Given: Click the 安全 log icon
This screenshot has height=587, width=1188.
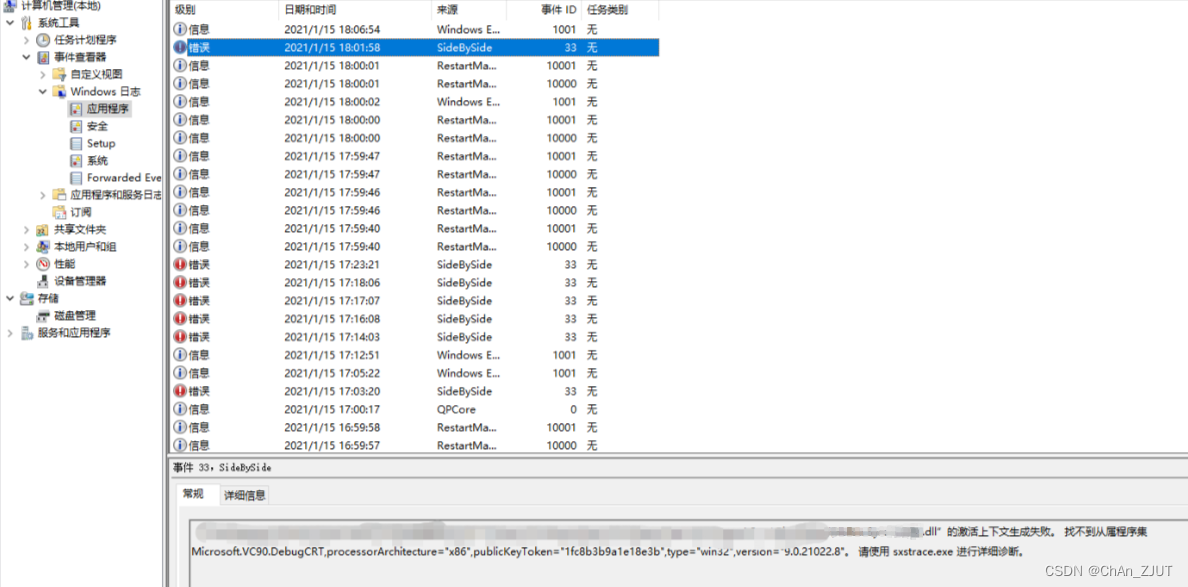Looking at the screenshot, I should click(x=76, y=126).
